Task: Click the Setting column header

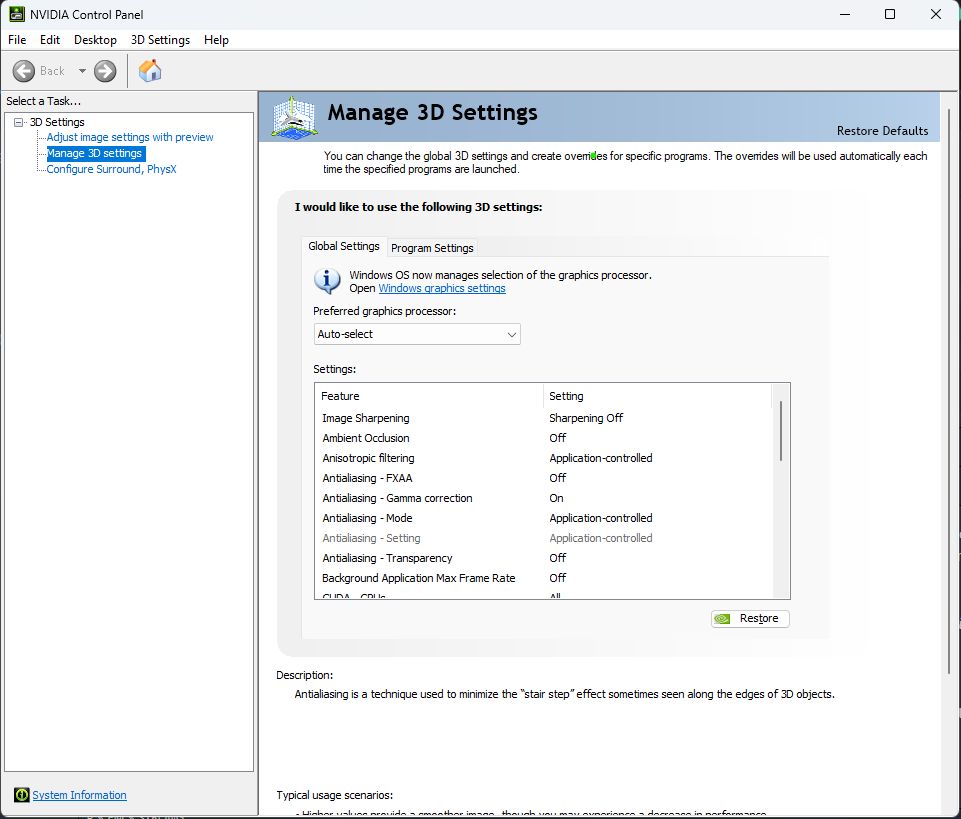Action: (657, 396)
